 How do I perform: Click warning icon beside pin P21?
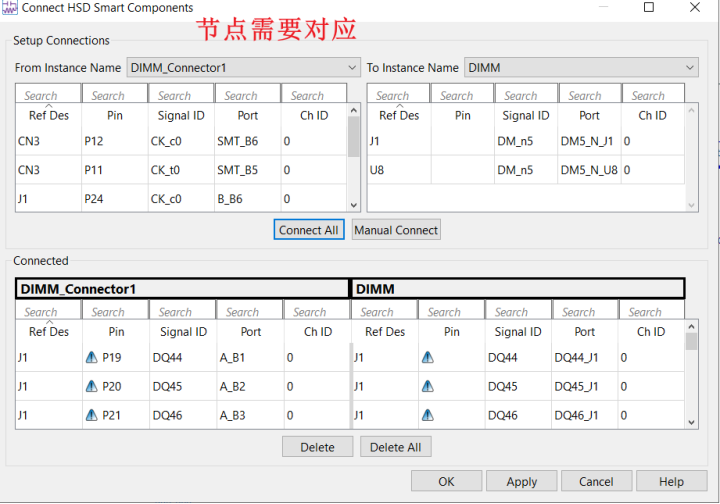92,415
